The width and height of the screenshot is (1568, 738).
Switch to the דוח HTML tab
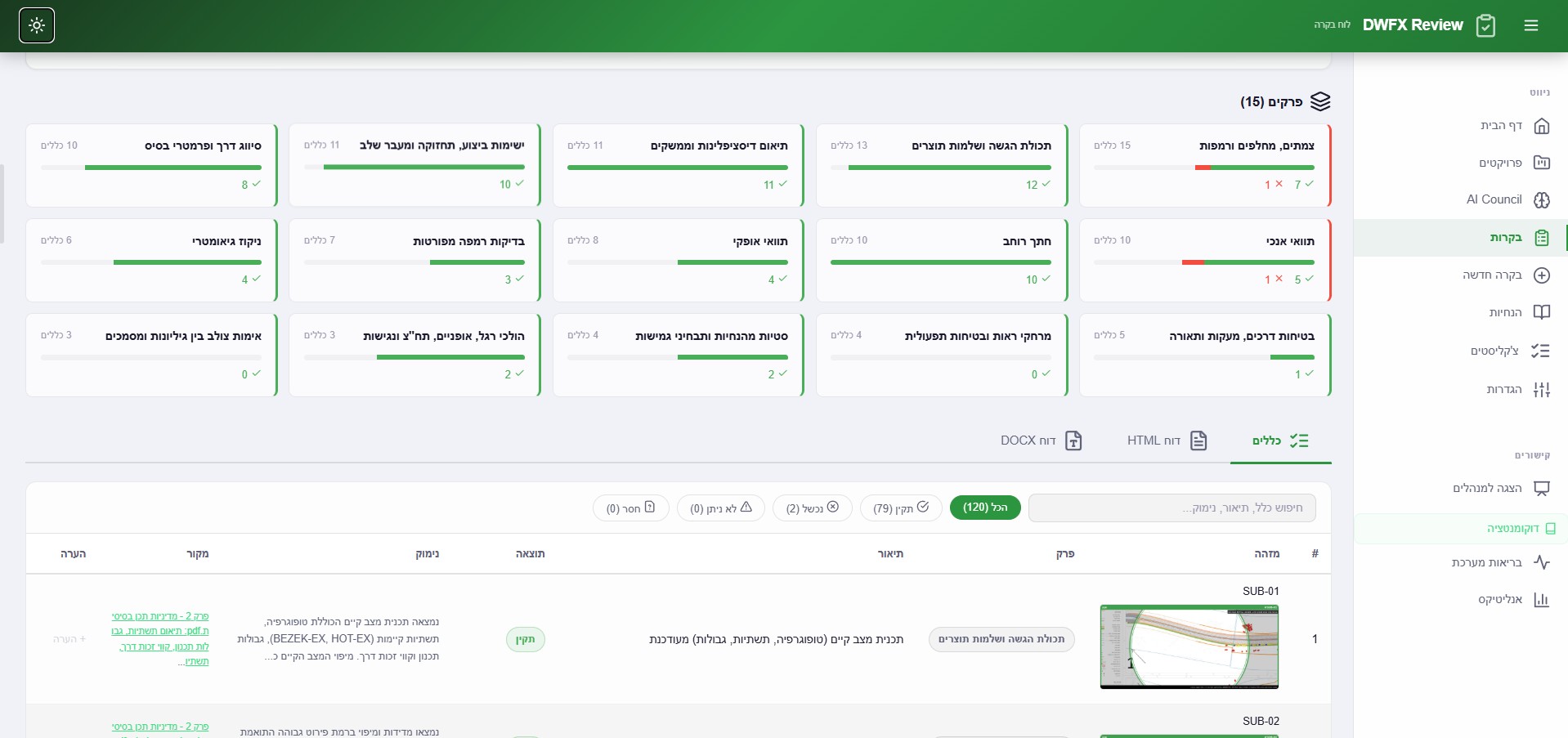(1167, 441)
